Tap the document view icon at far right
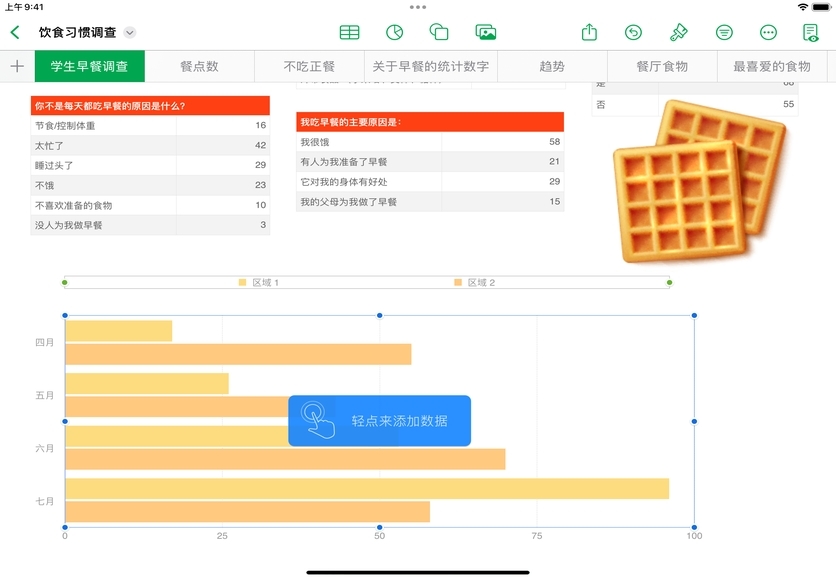The width and height of the screenshot is (836, 580). click(811, 33)
